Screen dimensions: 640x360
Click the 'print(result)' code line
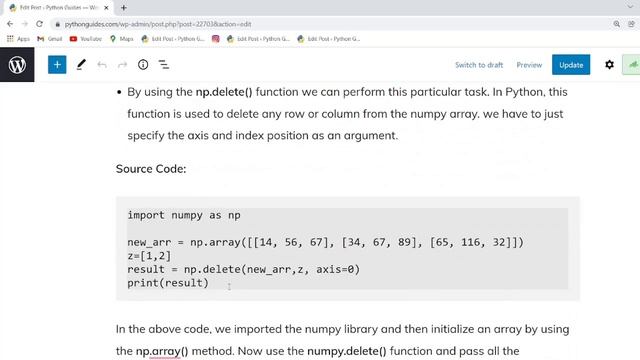pos(168,283)
